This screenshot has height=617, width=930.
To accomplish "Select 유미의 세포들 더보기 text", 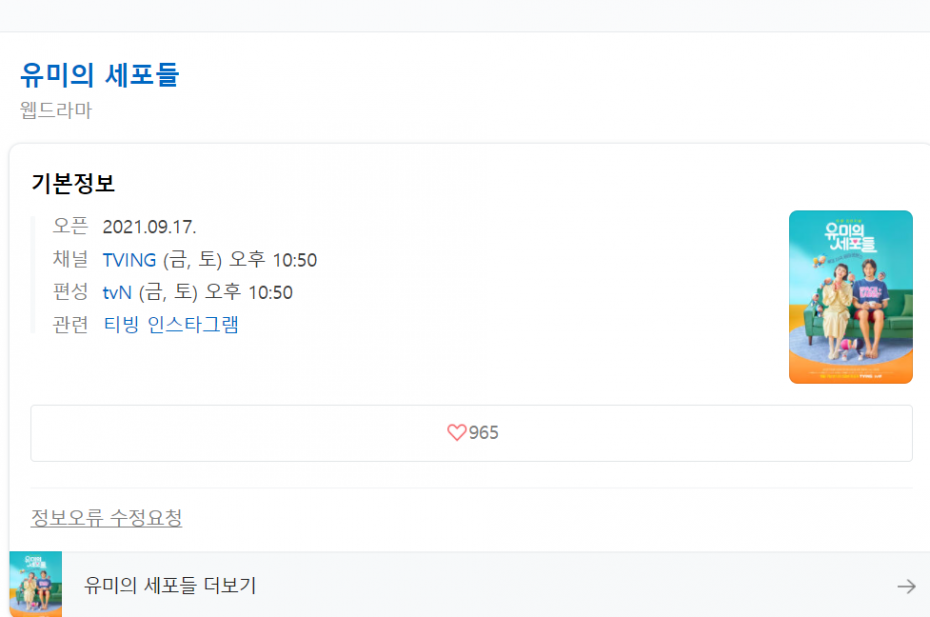I will (x=170, y=586).
